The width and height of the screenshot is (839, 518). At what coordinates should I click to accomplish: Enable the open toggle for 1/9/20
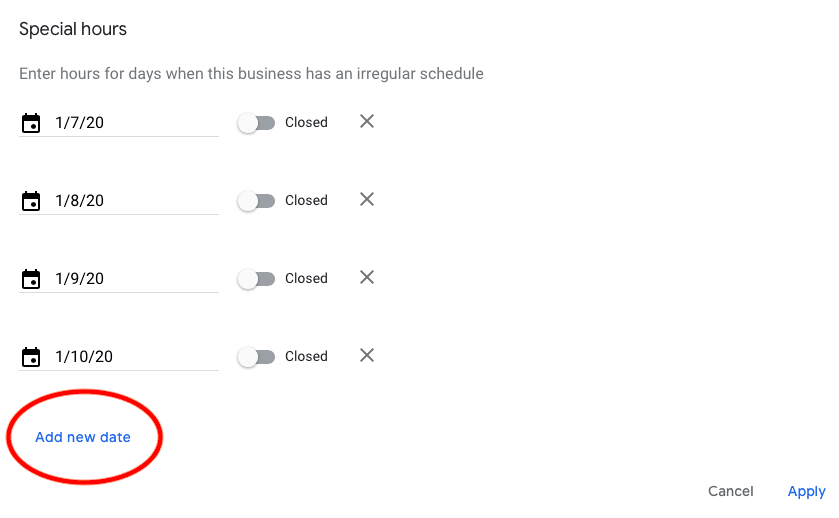tap(256, 279)
